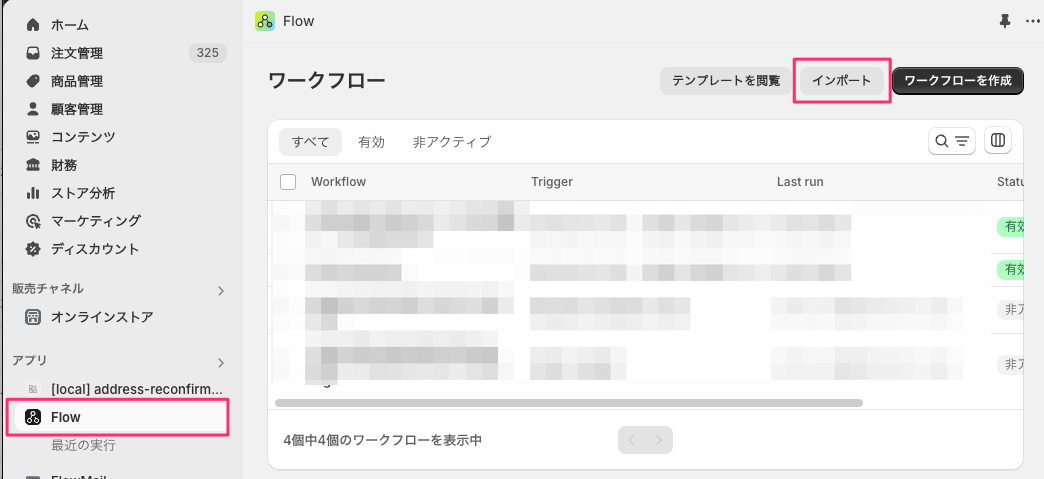1044x479 pixels.
Task: Open search and filter for workflows
Action: coord(952,141)
